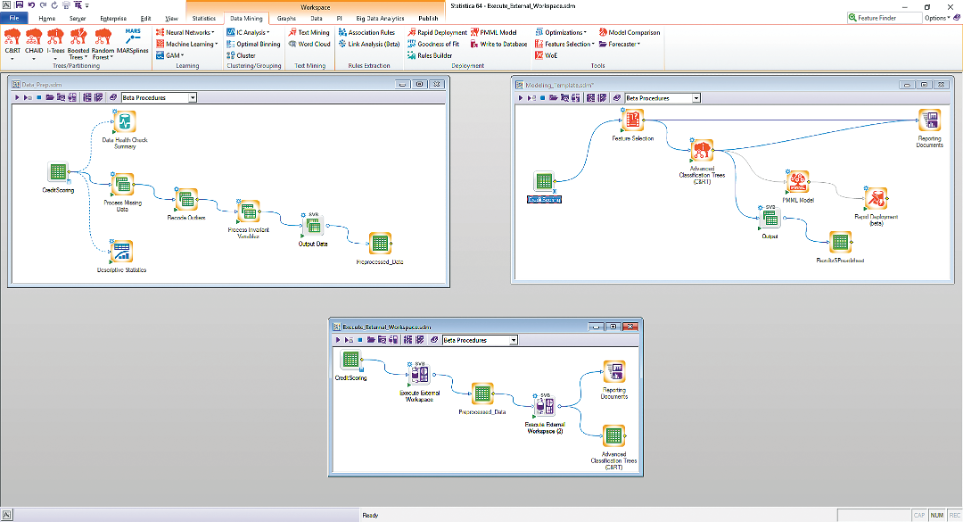Open Link Analysis (Beta)
964x522 pixels.
369,44
